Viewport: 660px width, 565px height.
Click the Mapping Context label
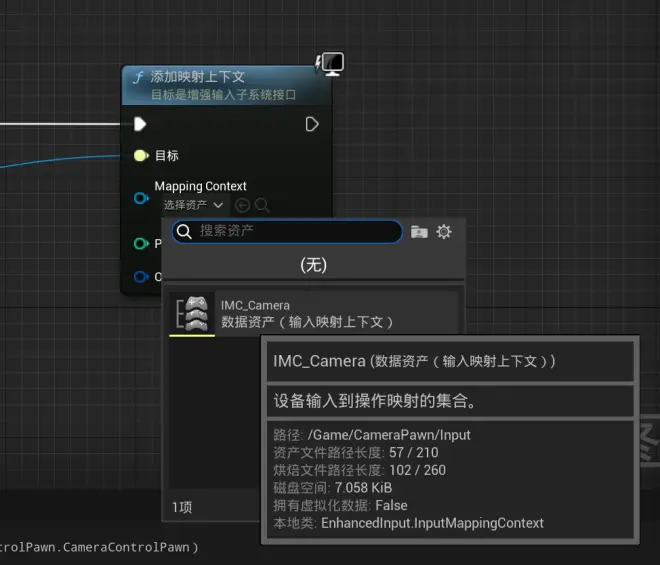pyautogui.click(x=200, y=186)
